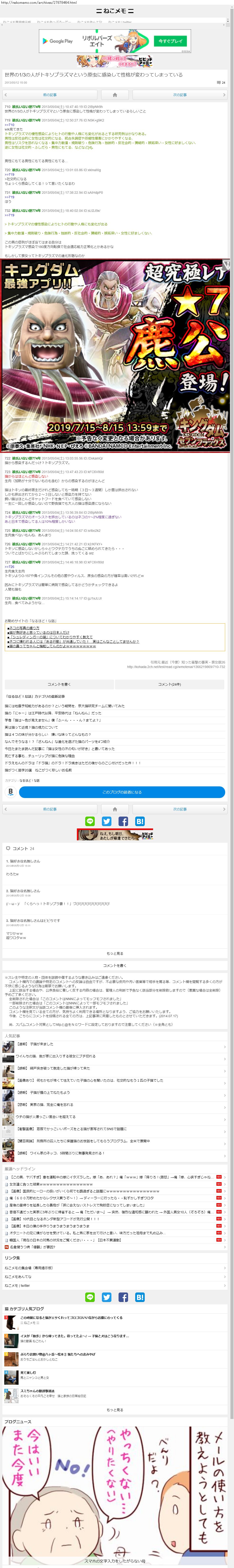Click the home icon between the top article buttons
The image size is (234, 1568).
click(115, 95)
